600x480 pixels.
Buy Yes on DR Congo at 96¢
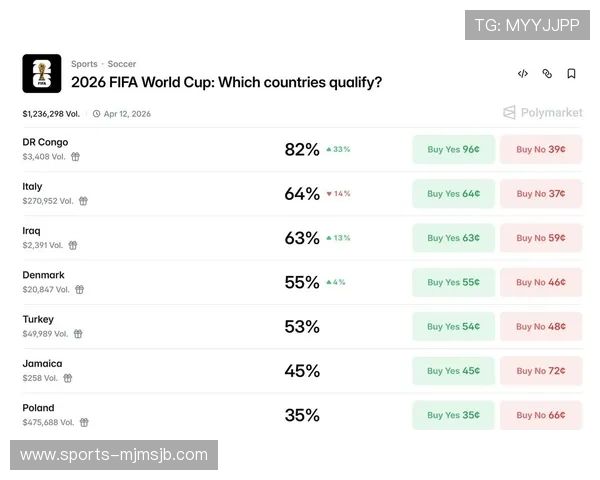click(453, 150)
